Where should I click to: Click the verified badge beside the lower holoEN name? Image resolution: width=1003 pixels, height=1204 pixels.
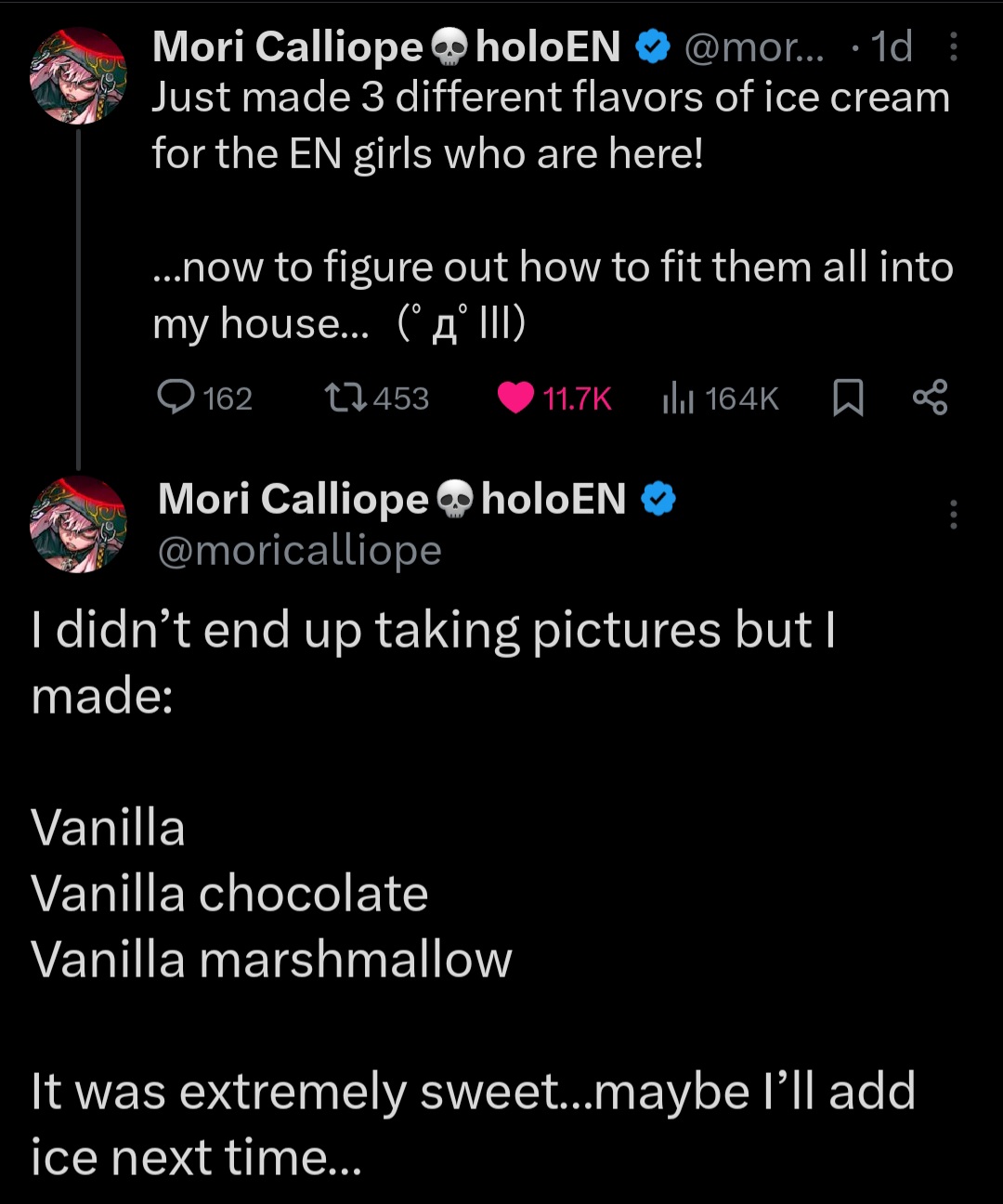[x=658, y=499]
